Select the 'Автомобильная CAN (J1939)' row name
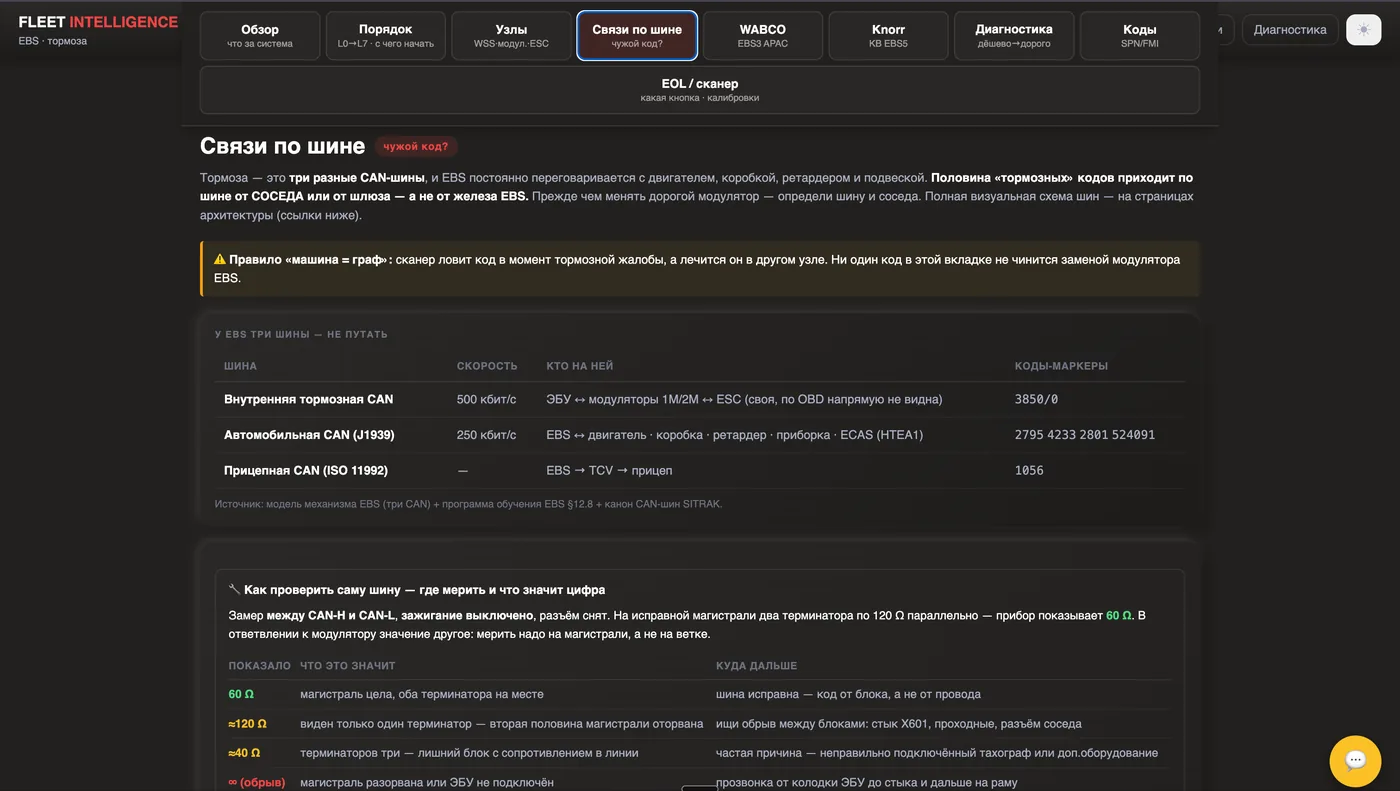 tap(309, 435)
